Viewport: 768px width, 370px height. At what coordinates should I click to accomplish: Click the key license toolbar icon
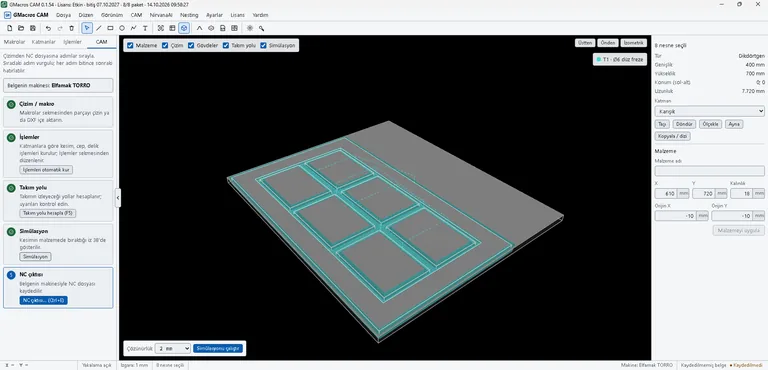click(x=262, y=28)
